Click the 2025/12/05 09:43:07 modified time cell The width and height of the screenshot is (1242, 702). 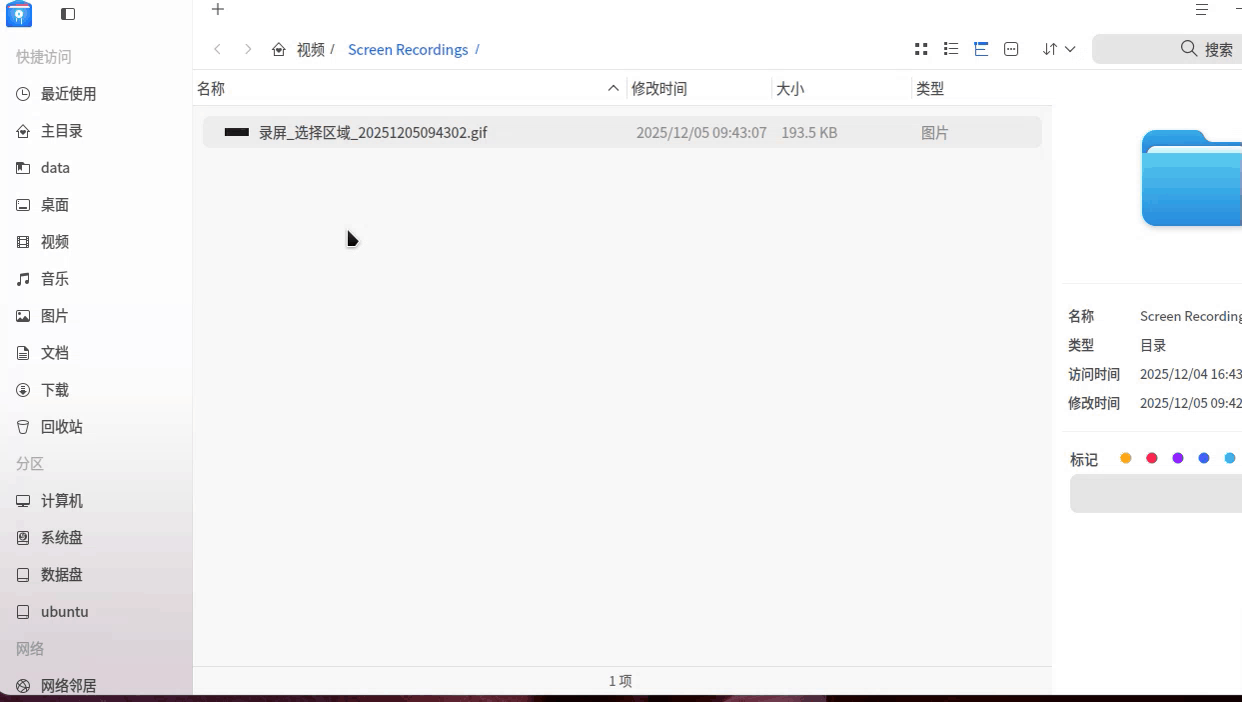(x=701, y=132)
